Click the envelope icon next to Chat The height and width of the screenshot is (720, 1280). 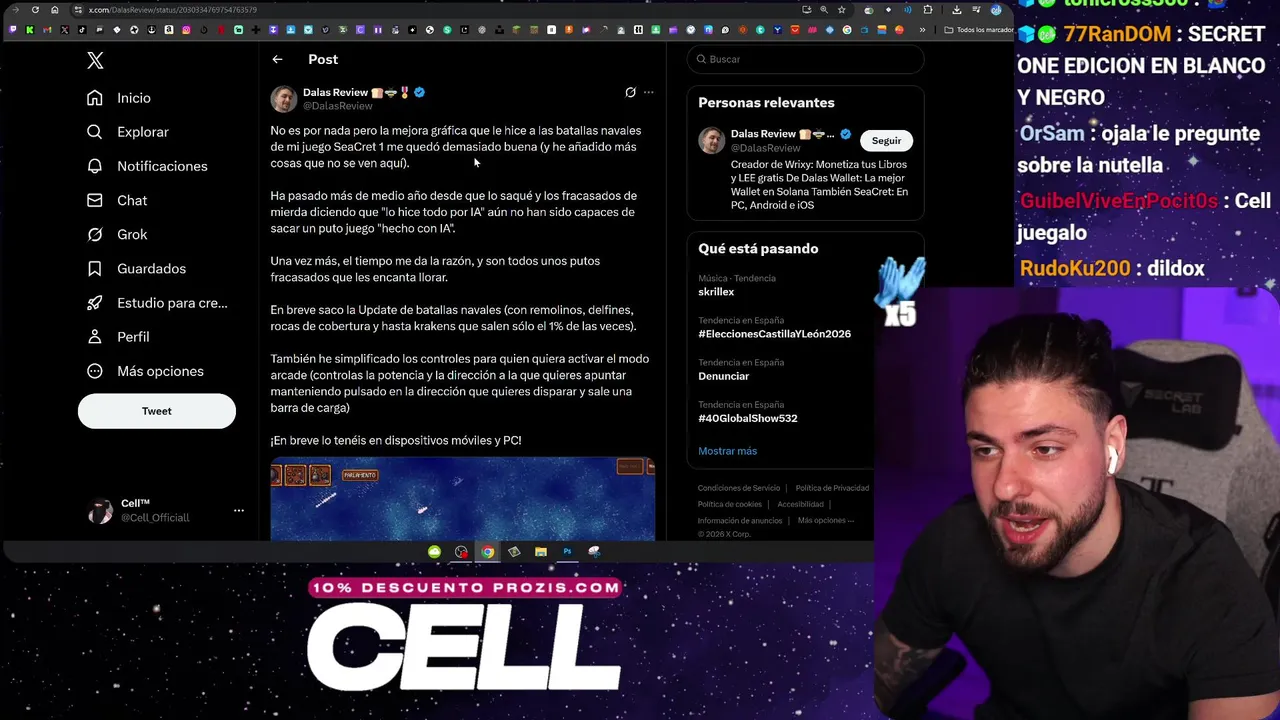click(94, 200)
